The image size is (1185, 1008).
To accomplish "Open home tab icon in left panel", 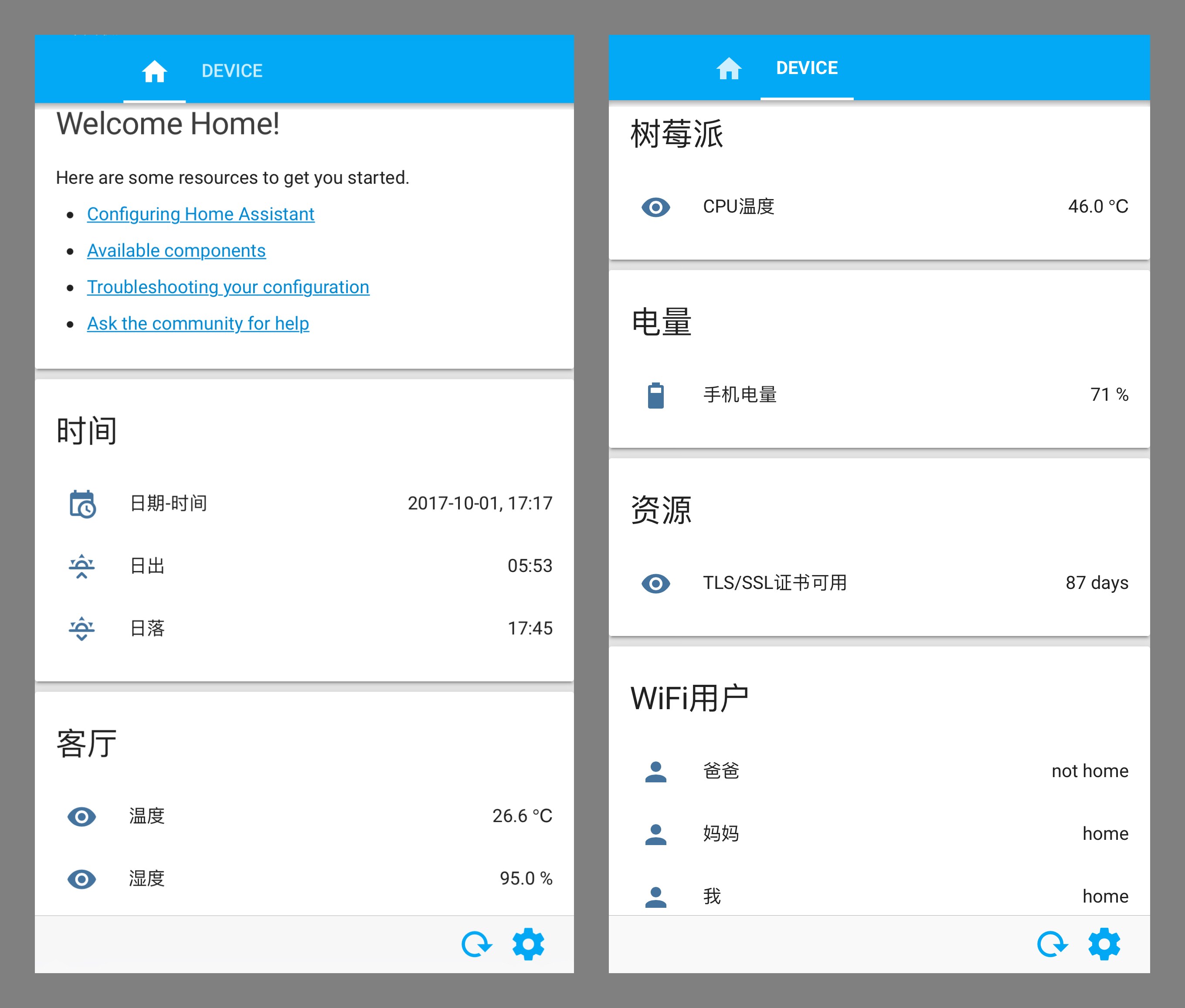I will tap(154, 71).
